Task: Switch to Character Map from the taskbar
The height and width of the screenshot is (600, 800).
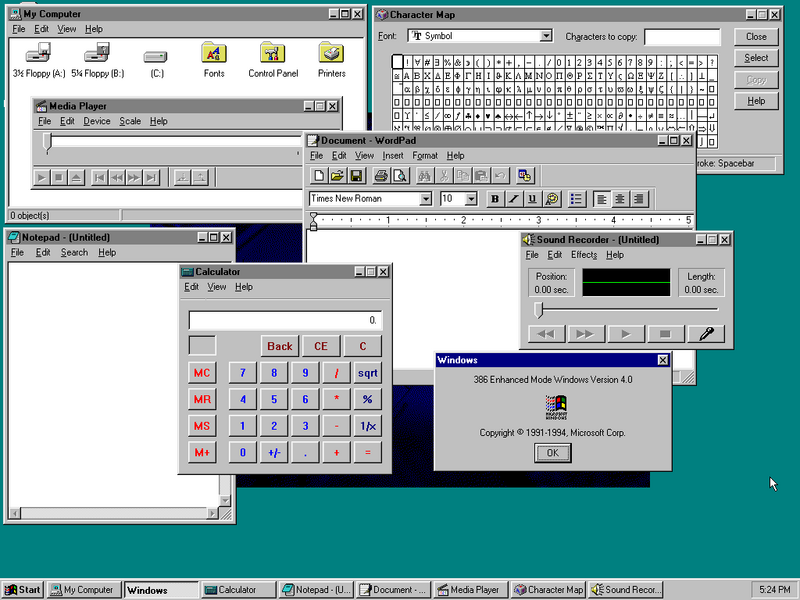Action: click(x=548, y=590)
